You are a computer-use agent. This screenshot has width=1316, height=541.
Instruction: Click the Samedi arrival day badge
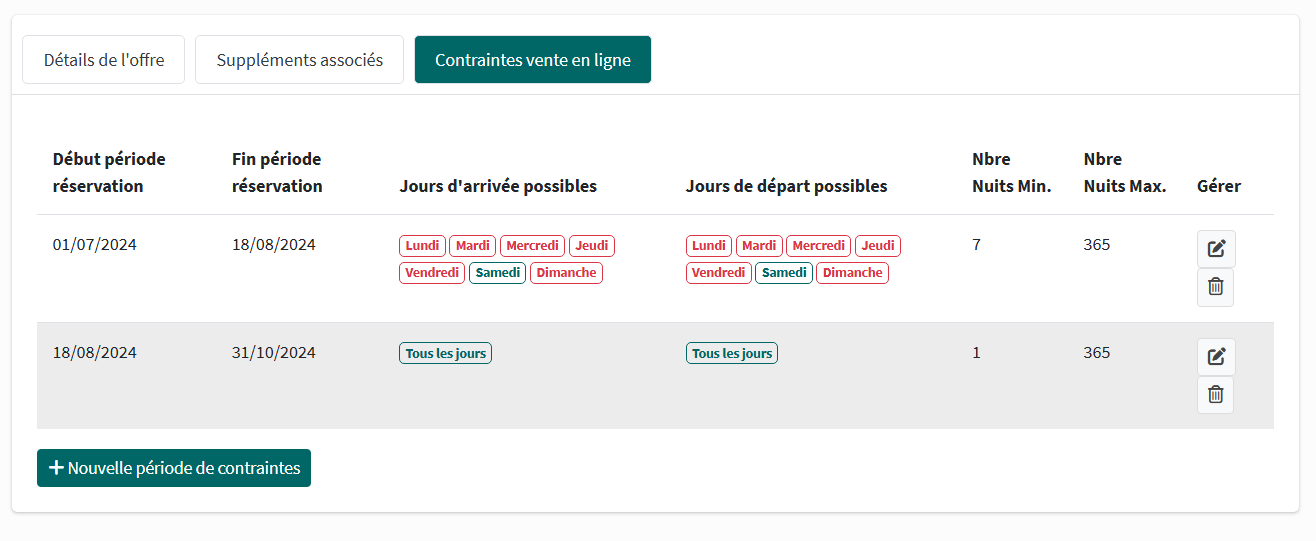pyautogui.click(x=497, y=273)
